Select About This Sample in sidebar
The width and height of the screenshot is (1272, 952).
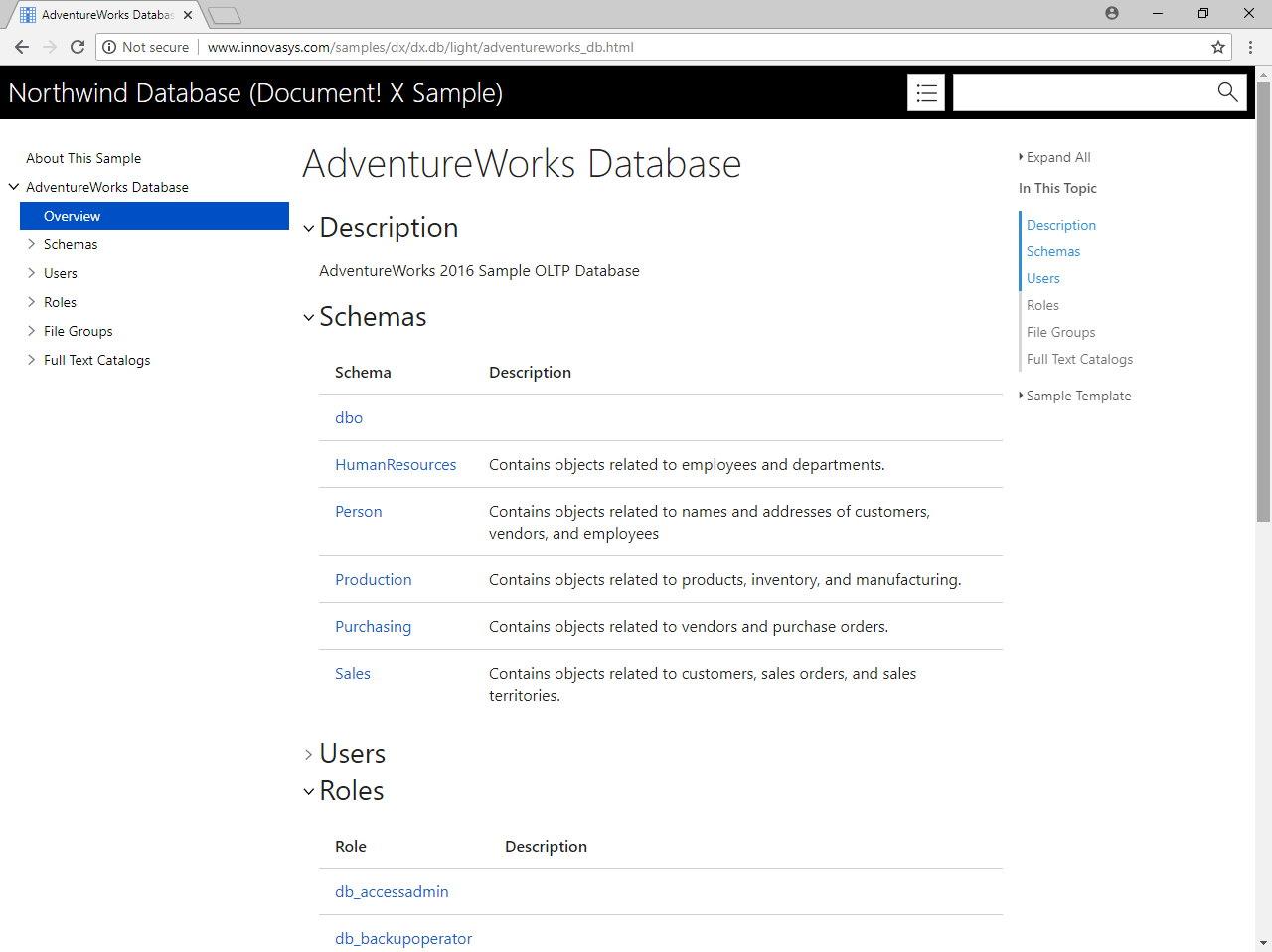point(83,158)
